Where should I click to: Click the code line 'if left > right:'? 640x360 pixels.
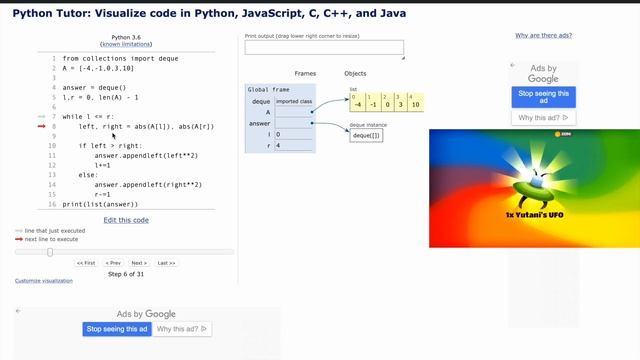(110, 146)
